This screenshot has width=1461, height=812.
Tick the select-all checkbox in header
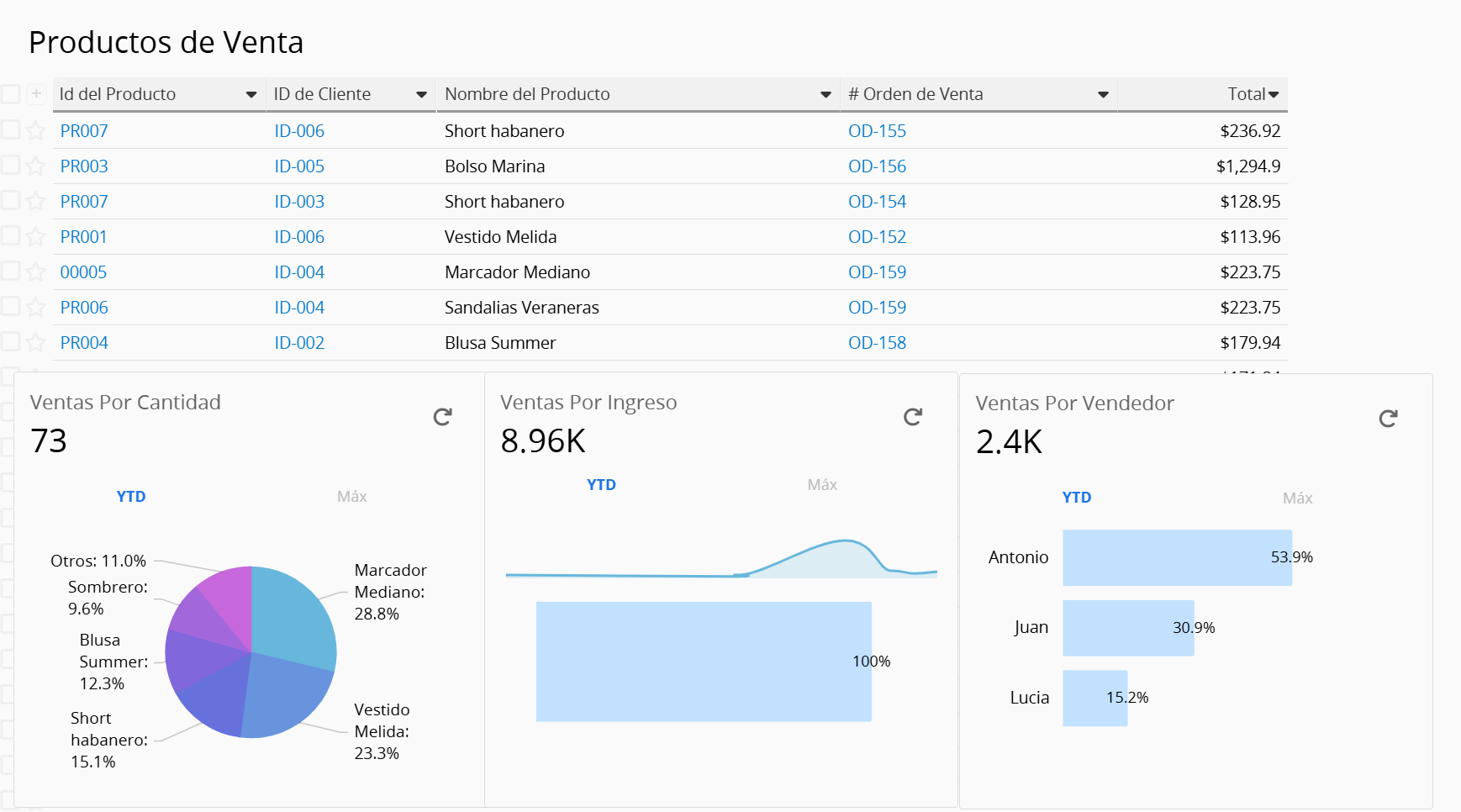10,93
